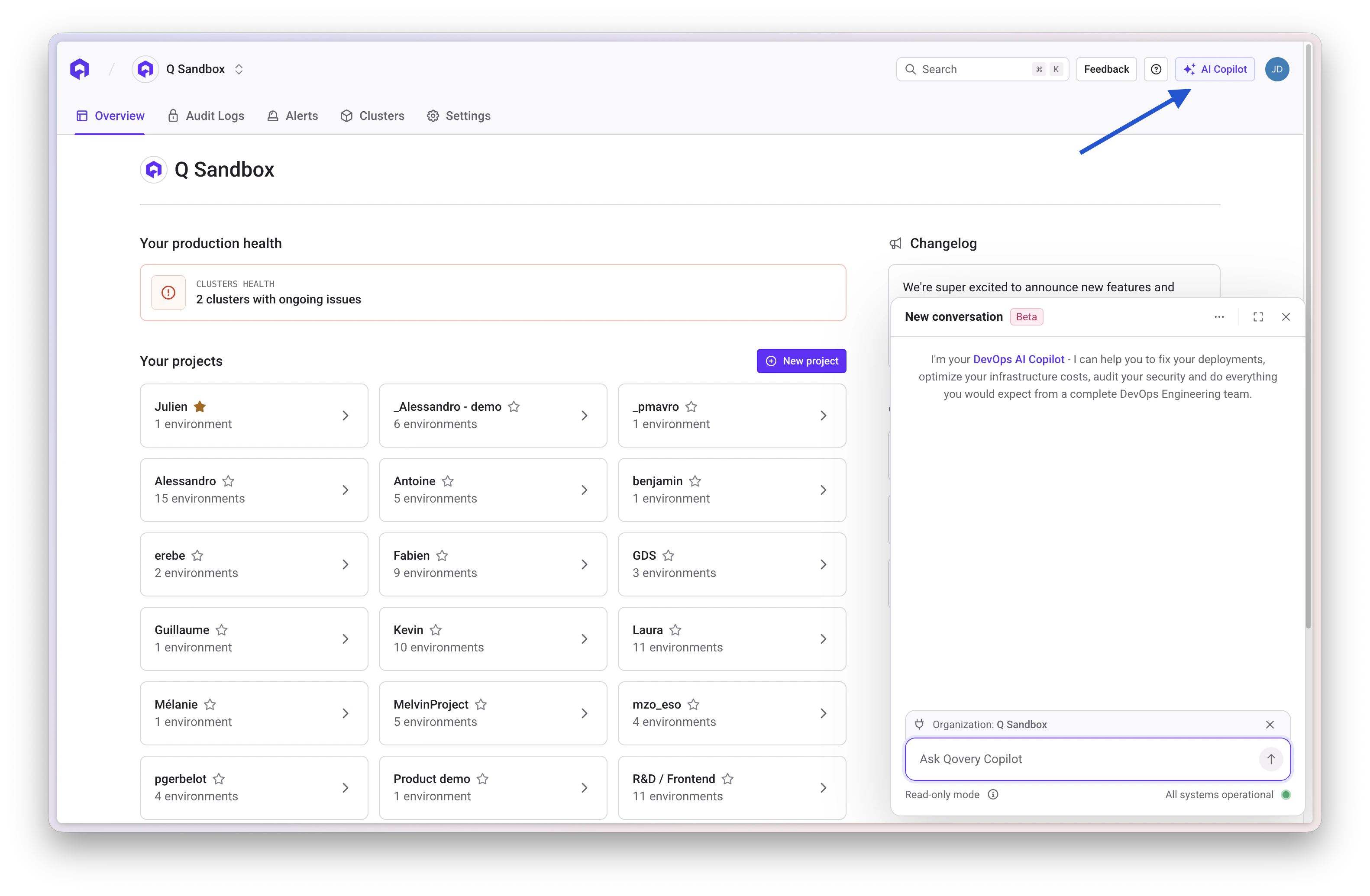Viewport: 1370px width, 896px height.
Task: Click the Read-only mode info icon
Action: (x=992, y=794)
